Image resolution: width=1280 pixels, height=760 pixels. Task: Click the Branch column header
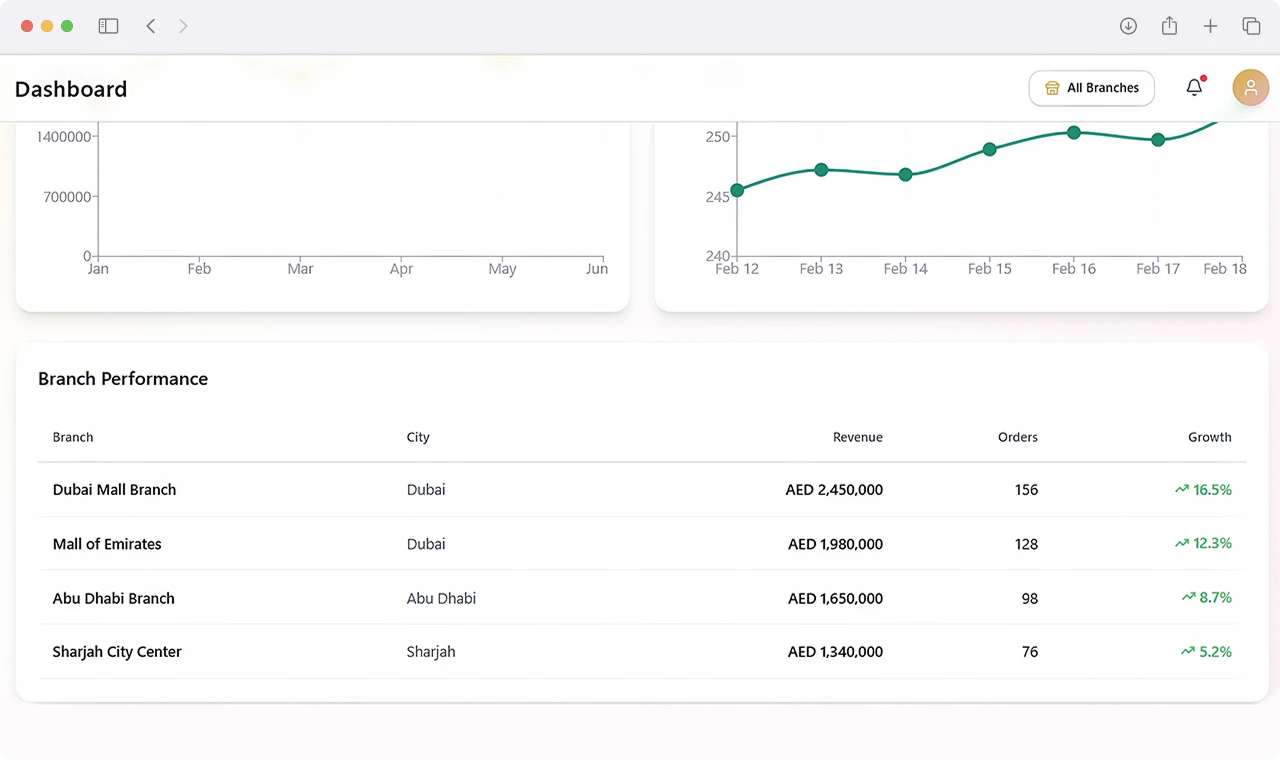point(73,437)
